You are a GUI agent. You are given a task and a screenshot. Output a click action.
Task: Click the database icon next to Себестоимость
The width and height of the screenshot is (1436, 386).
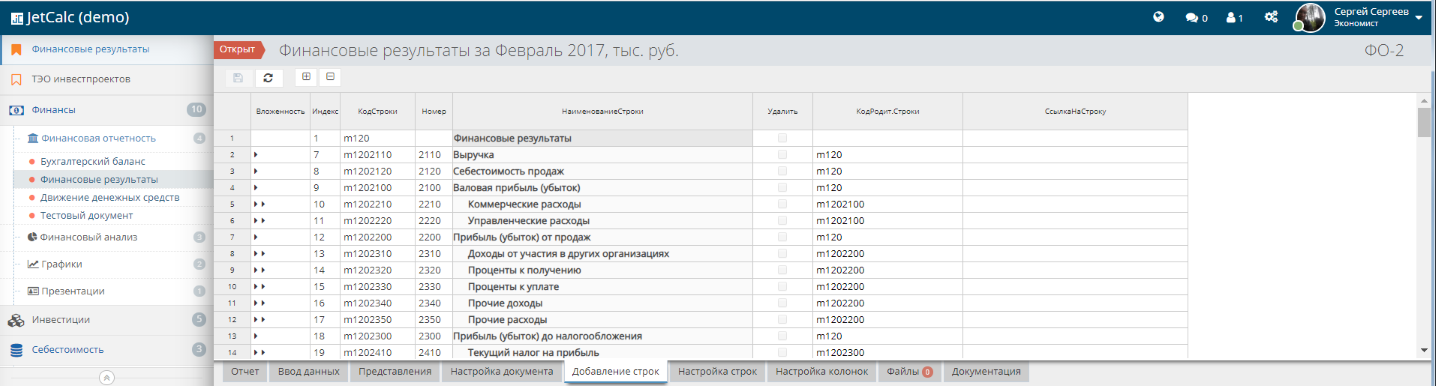tap(16, 350)
